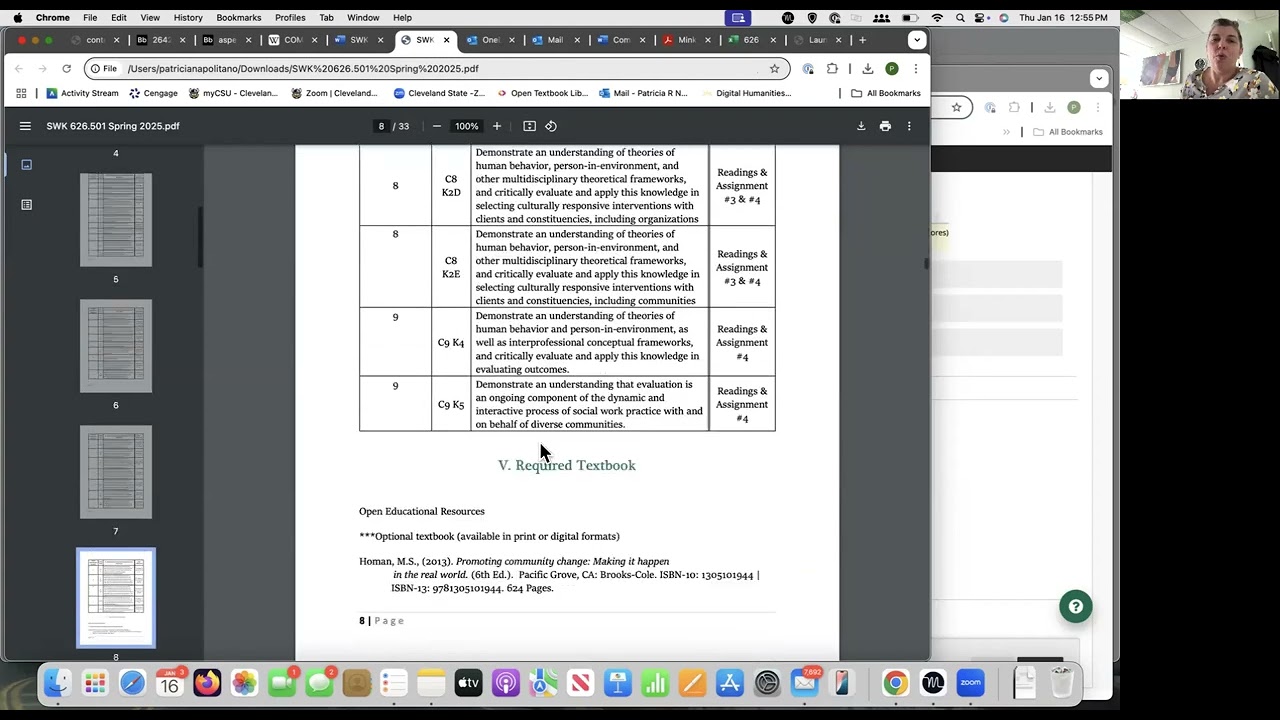Download the SWK 626.501 PDF
Screen dimensions: 1280x720
coord(861,126)
